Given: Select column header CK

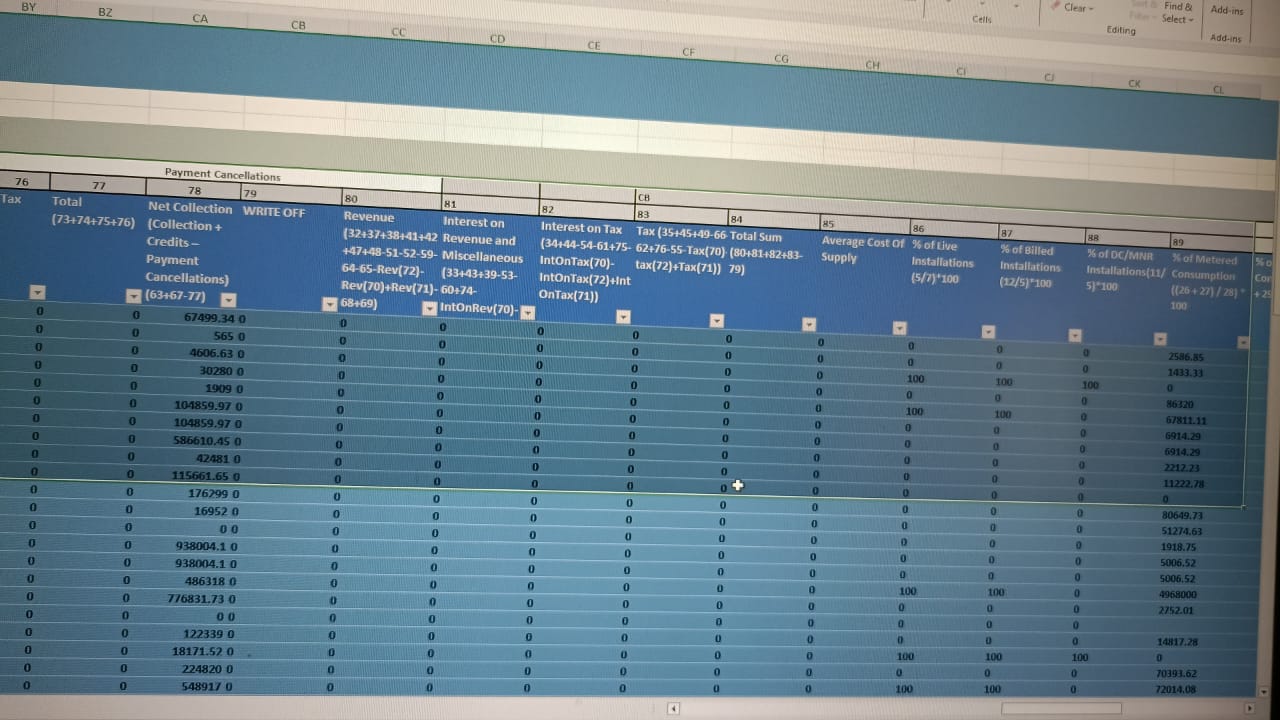Looking at the screenshot, I should pyautogui.click(x=1134, y=84).
